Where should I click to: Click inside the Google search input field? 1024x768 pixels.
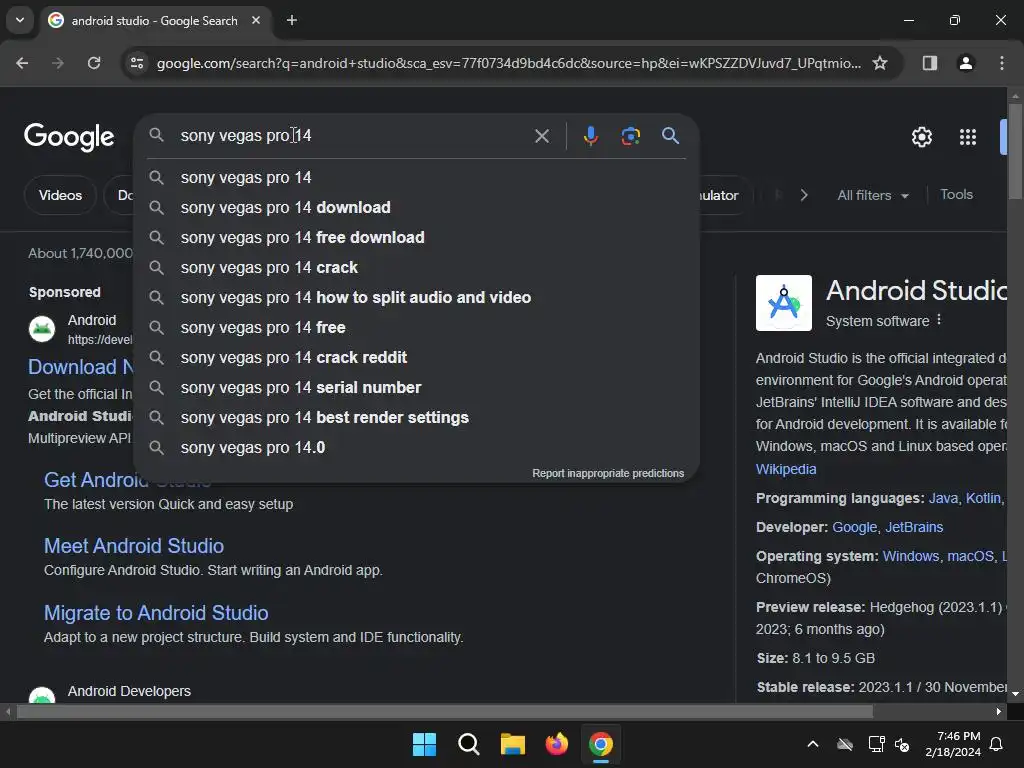(x=353, y=136)
